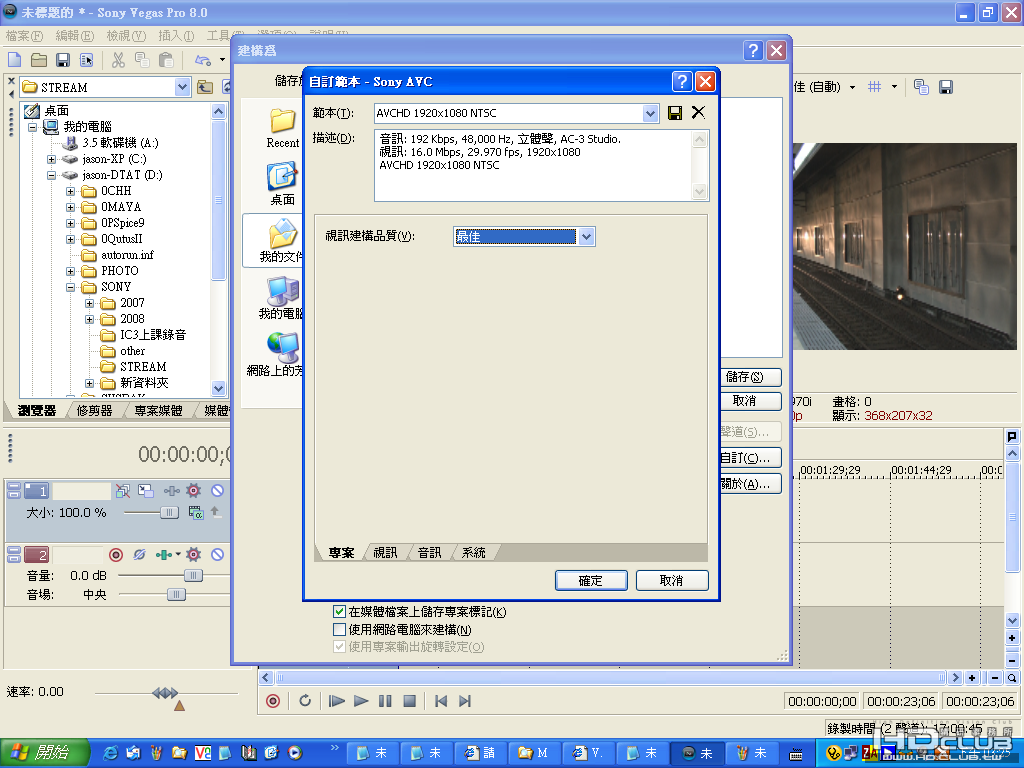Select 我的電腦 shortcut in save dialog sidebar
1024x768 pixels.
click(281, 298)
